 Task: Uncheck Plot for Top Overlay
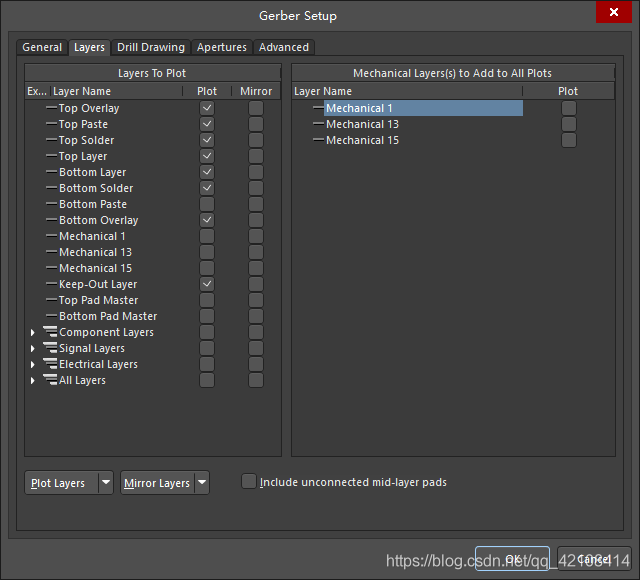207,108
